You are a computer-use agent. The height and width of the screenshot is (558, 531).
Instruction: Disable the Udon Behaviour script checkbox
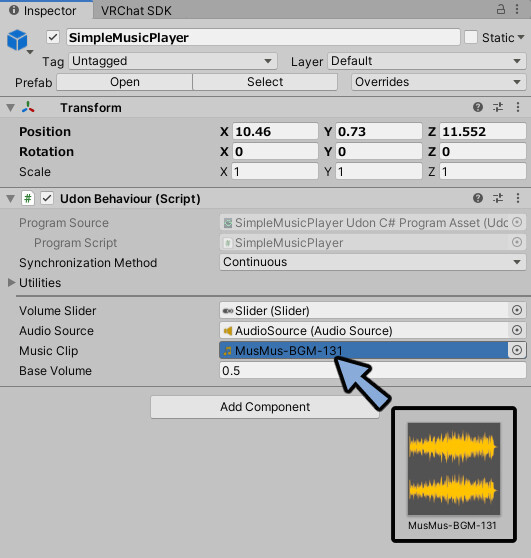[x=47, y=198]
